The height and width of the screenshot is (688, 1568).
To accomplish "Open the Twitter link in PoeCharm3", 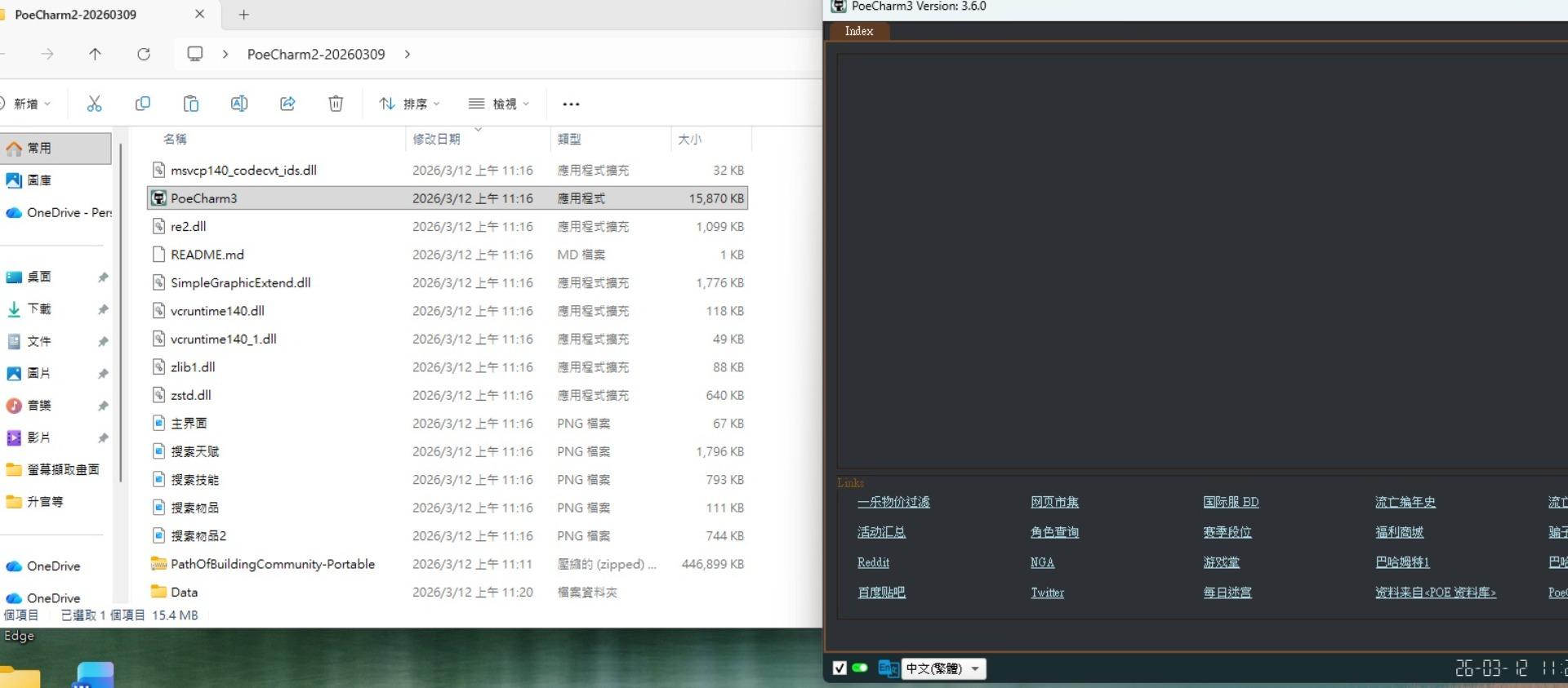I will click(x=1047, y=593).
